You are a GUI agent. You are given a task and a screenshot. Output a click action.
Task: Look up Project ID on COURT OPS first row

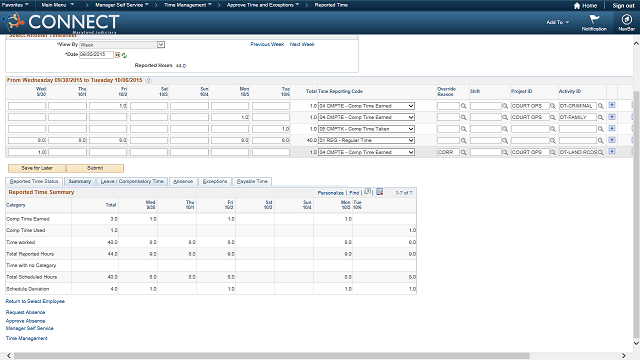tap(553, 106)
